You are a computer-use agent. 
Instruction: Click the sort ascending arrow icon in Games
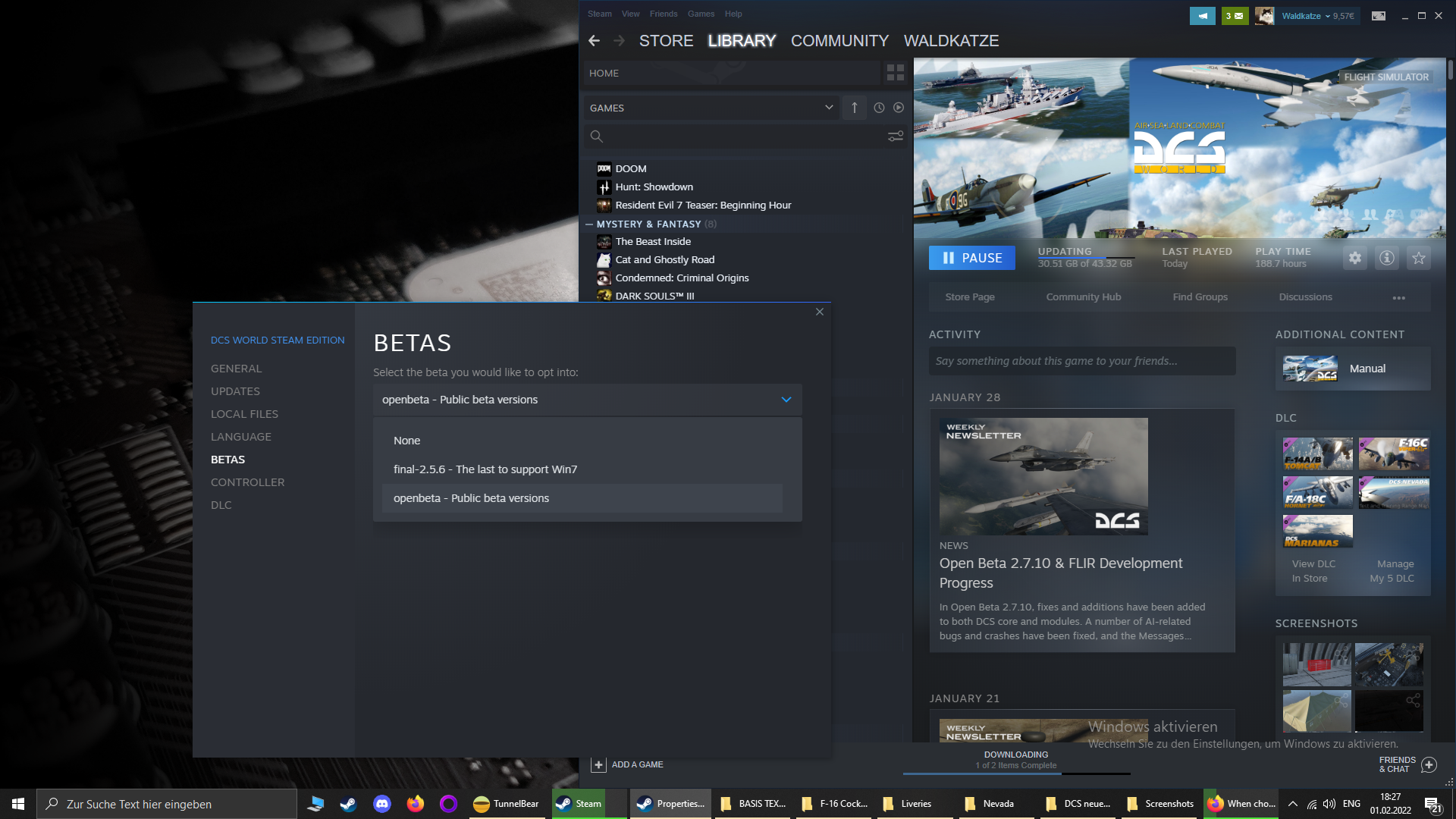(x=855, y=108)
